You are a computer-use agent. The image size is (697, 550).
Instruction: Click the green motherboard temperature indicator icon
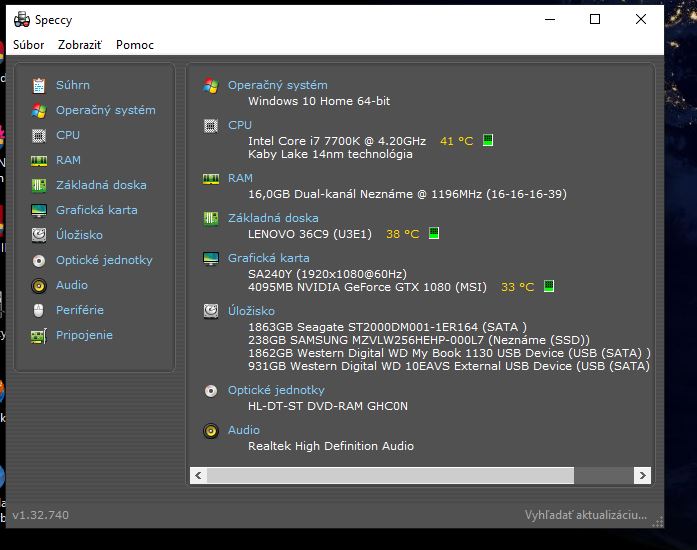434,233
